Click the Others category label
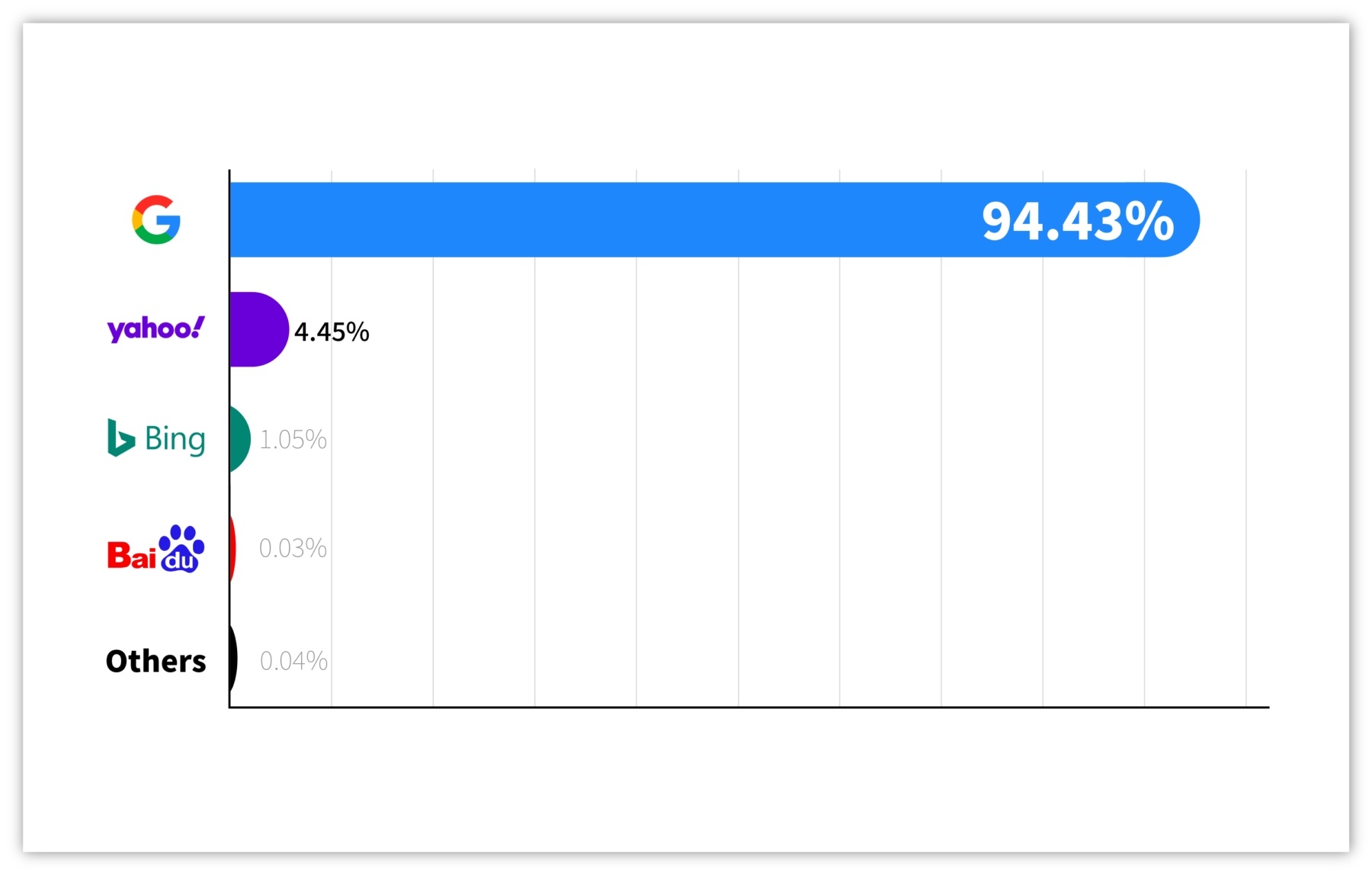Screen dimensions: 1372x875 tap(156, 661)
